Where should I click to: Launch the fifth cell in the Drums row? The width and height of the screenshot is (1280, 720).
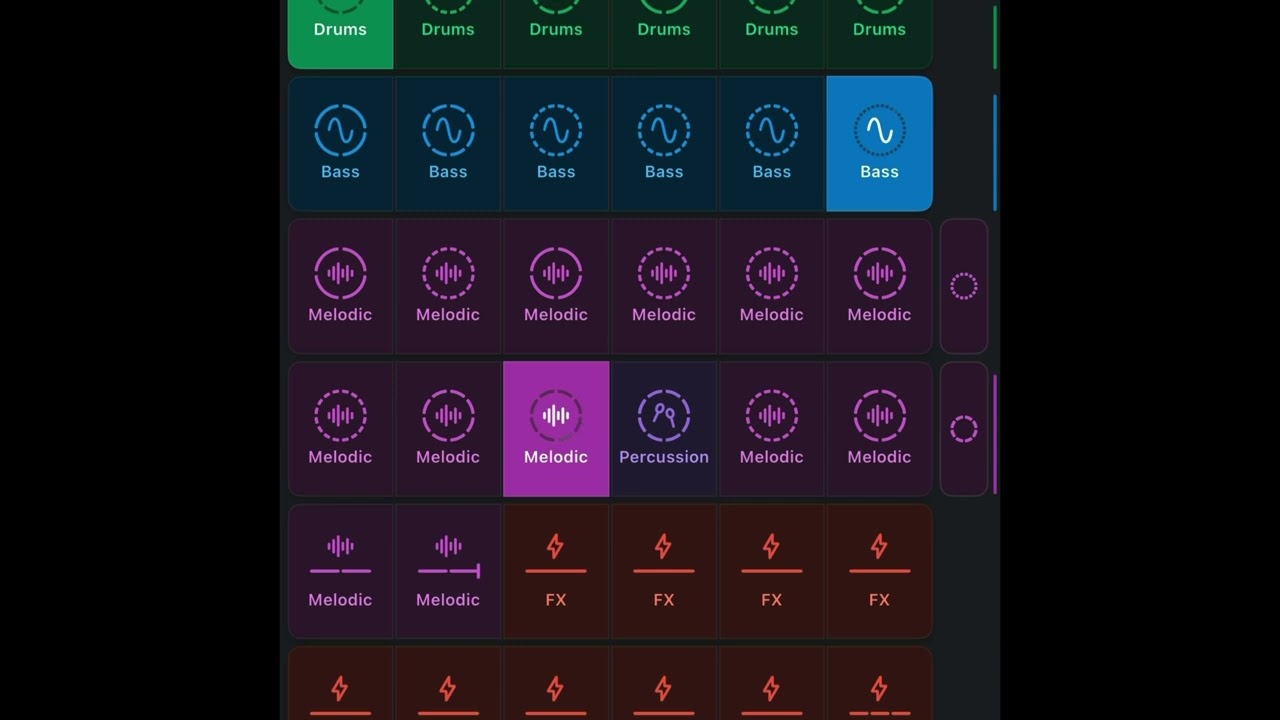click(772, 34)
